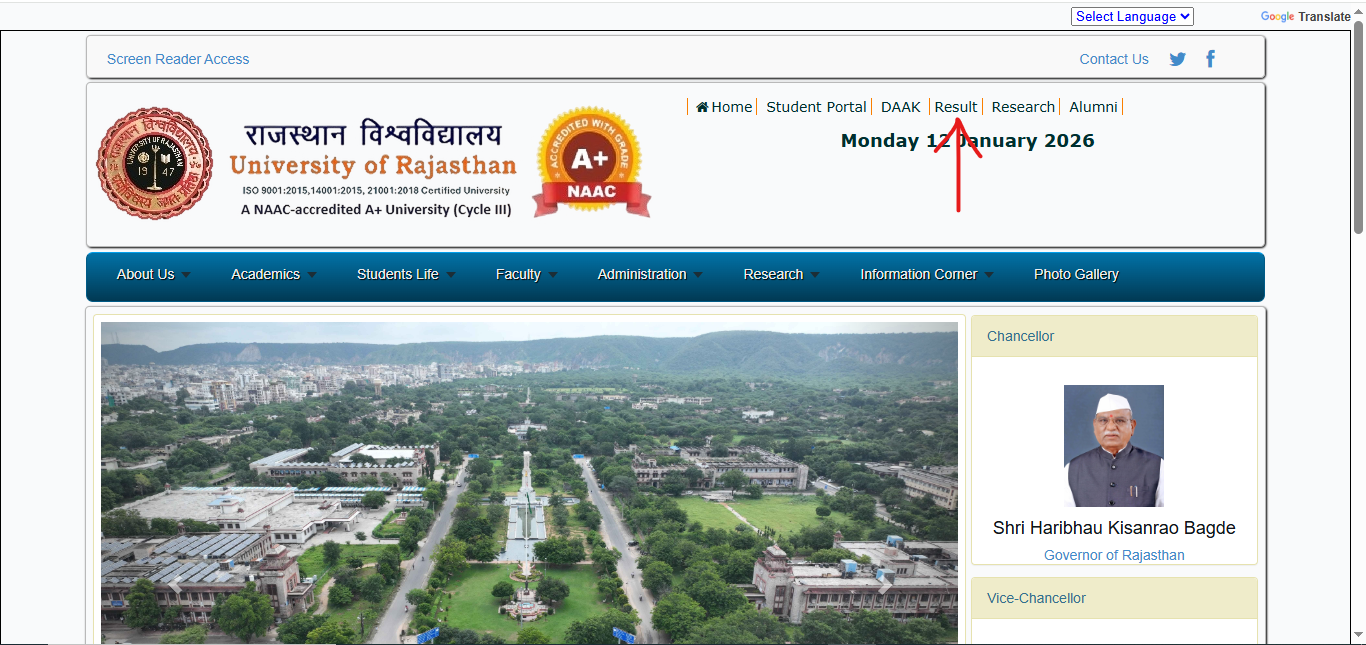Open the university's Twitter page icon

point(1178,59)
